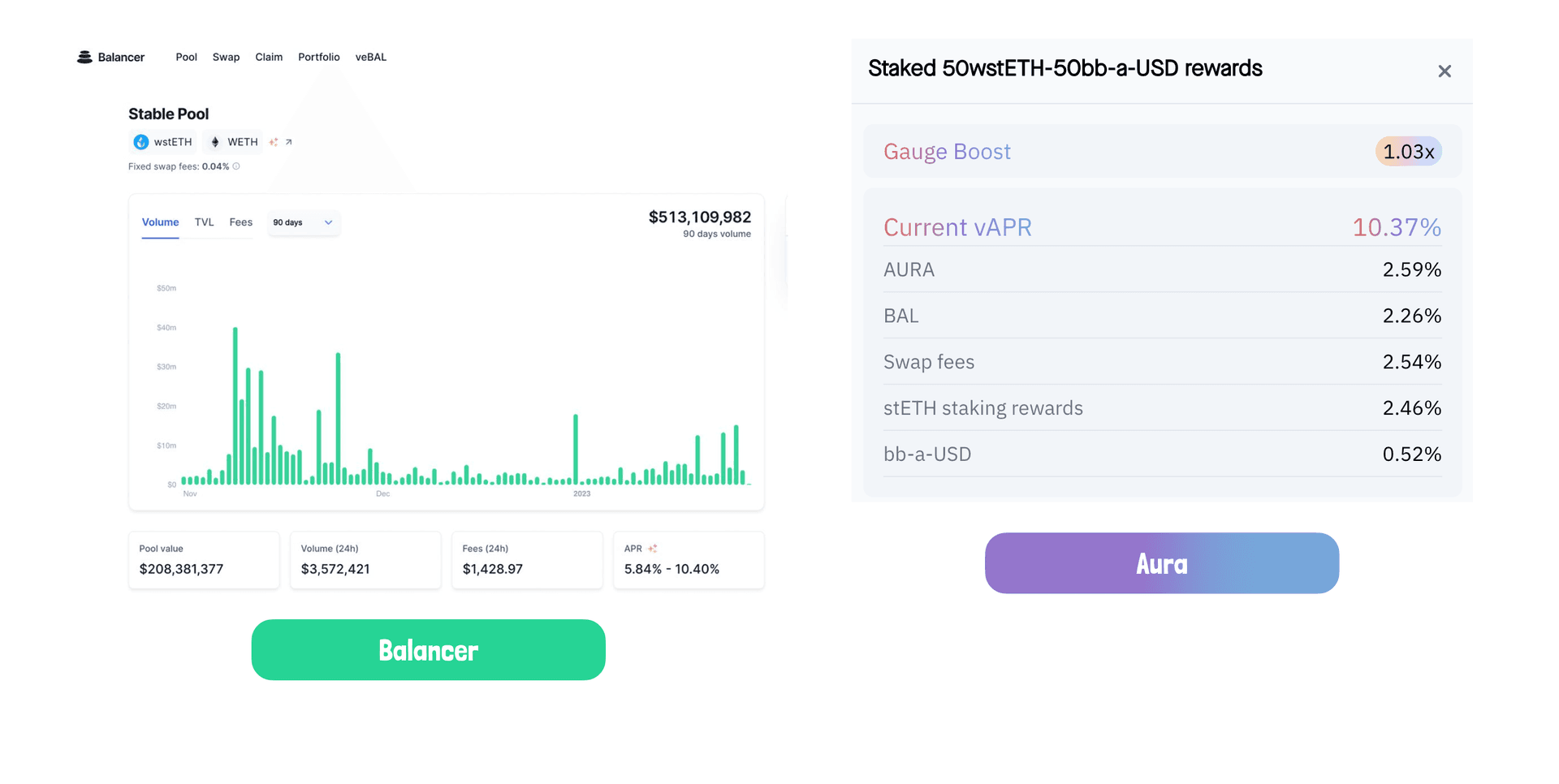Click the Balancer logo icon
This screenshot has height=784, width=1559.
84,57
